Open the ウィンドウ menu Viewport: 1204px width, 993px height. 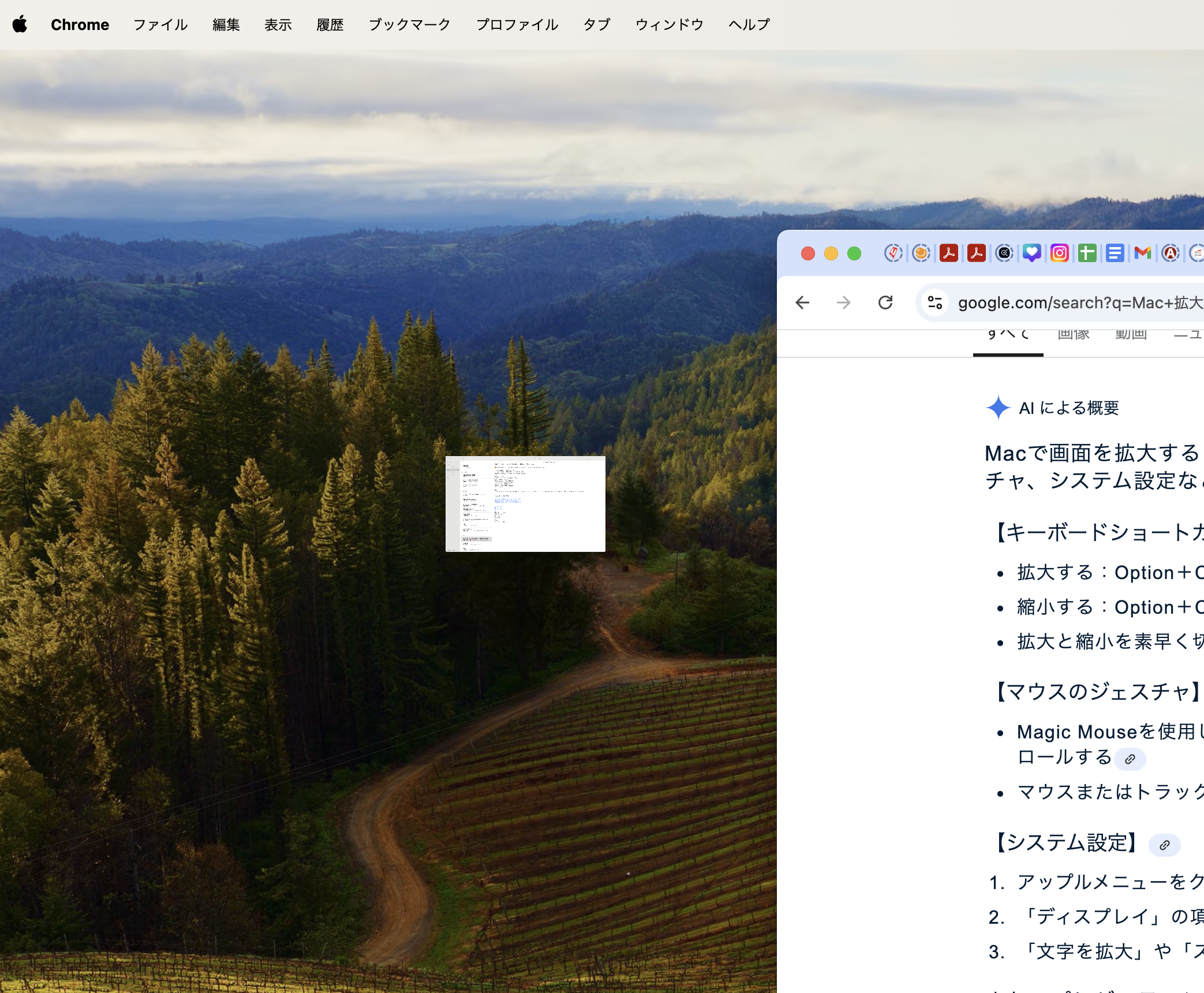pos(669,24)
